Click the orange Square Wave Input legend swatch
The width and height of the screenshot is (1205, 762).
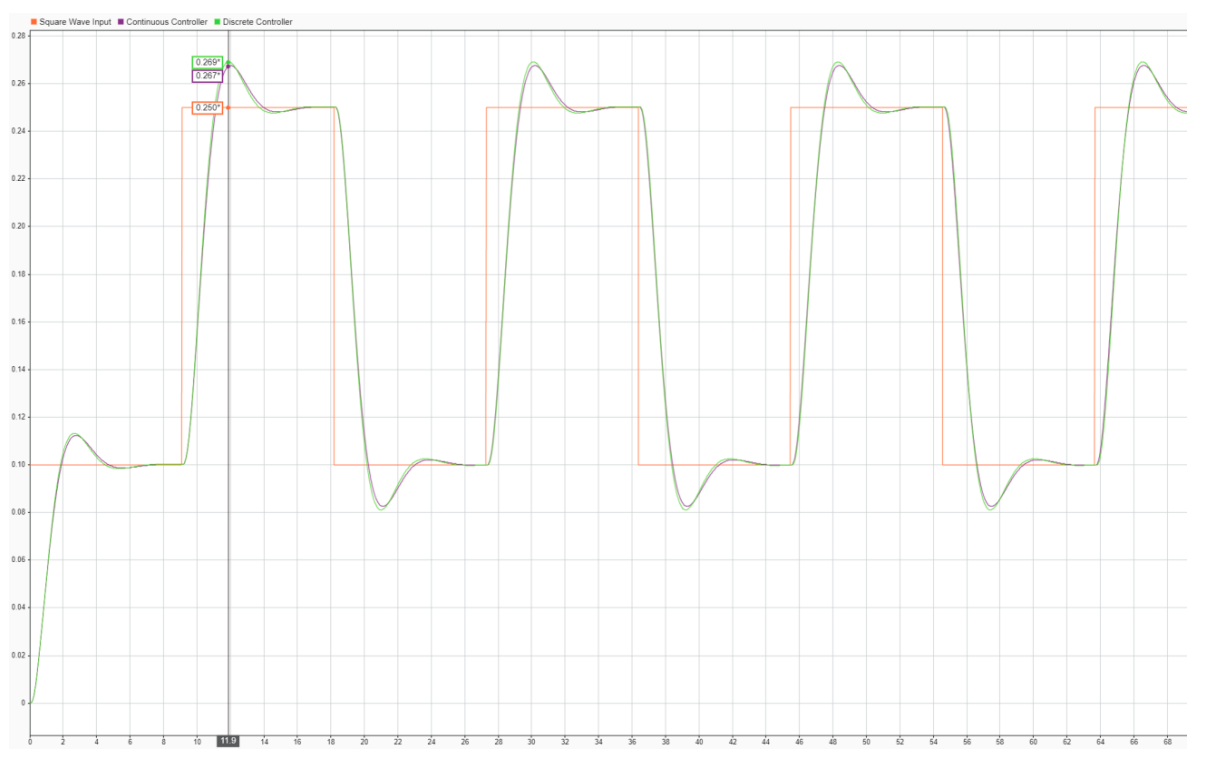(x=33, y=21)
